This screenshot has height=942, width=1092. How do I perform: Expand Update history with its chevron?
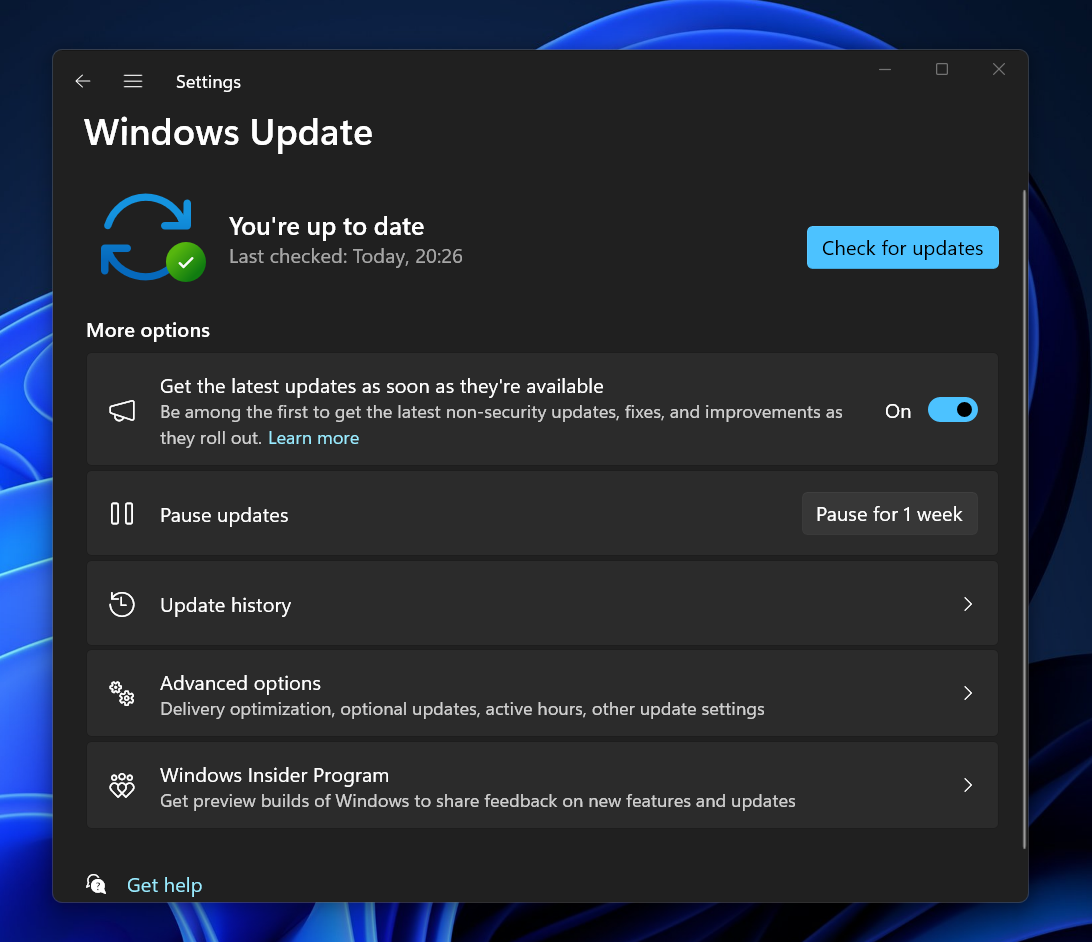(967, 604)
